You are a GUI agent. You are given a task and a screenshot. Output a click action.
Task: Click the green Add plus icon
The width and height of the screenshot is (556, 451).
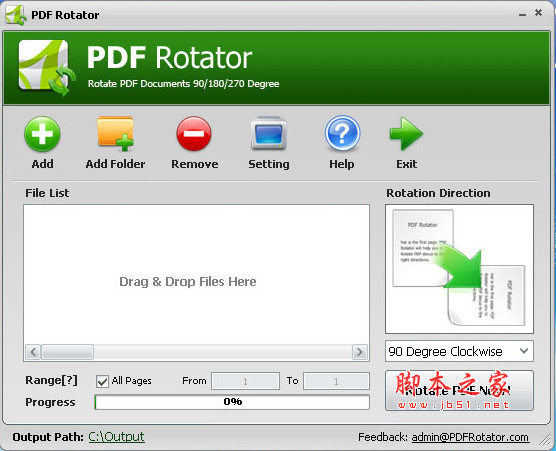click(x=42, y=134)
